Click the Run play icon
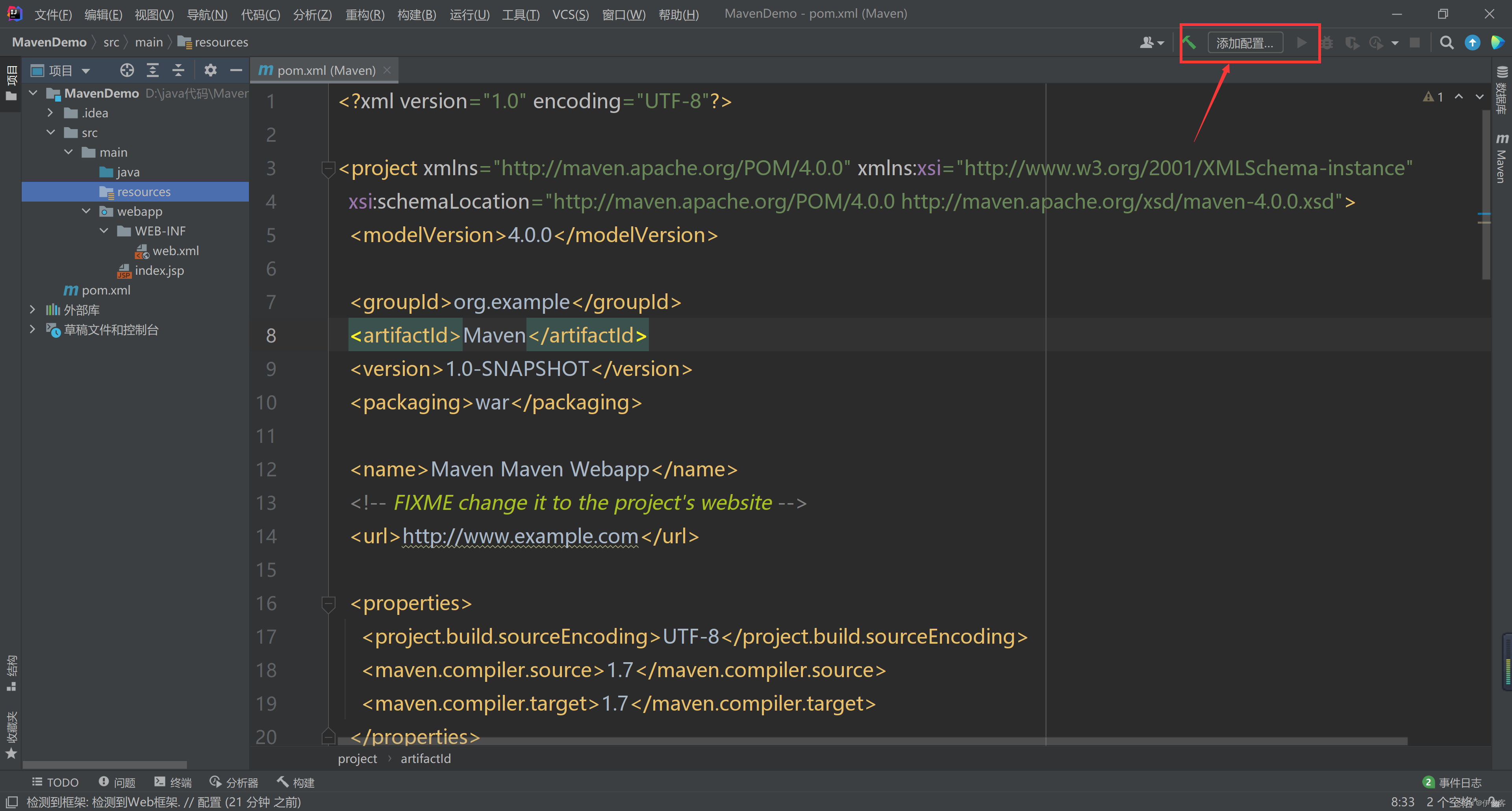The height and width of the screenshot is (811, 1512). click(x=1301, y=42)
